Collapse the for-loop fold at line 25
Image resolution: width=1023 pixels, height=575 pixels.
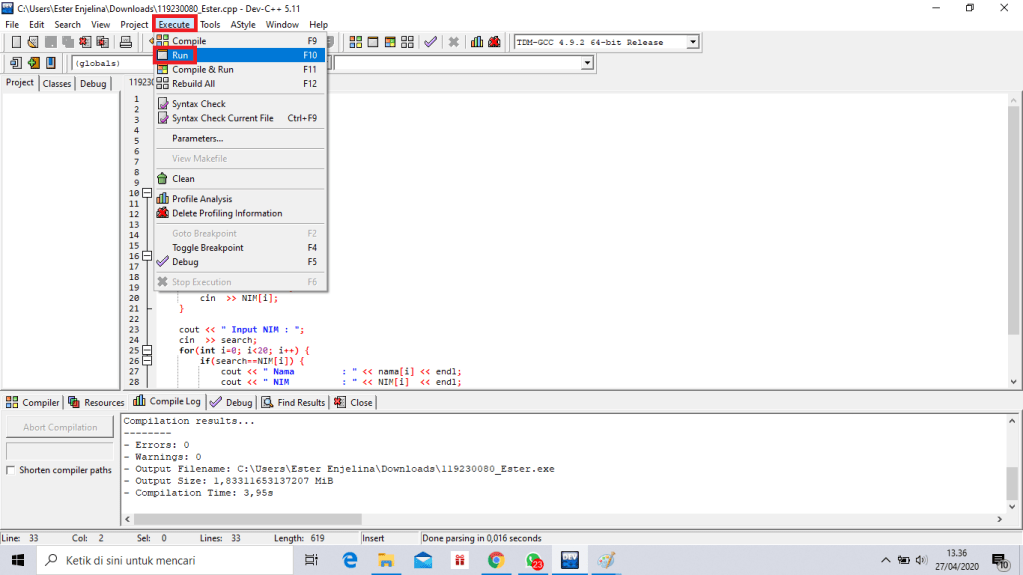pos(147,351)
